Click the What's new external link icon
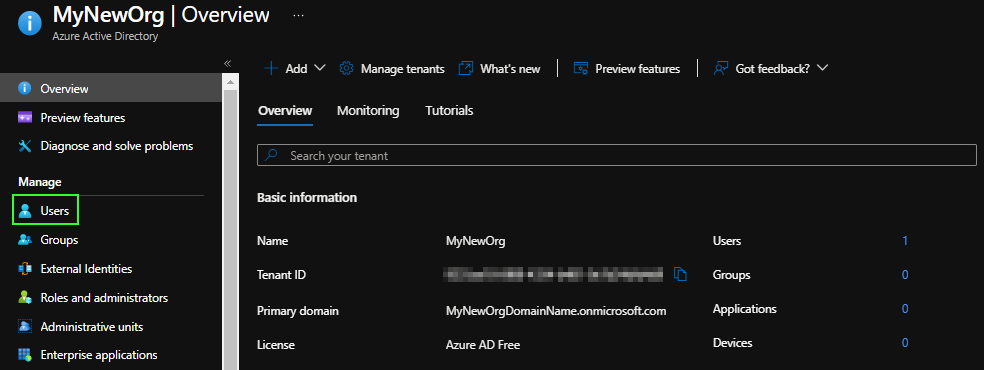The height and width of the screenshot is (370, 984). pyautogui.click(x=466, y=68)
